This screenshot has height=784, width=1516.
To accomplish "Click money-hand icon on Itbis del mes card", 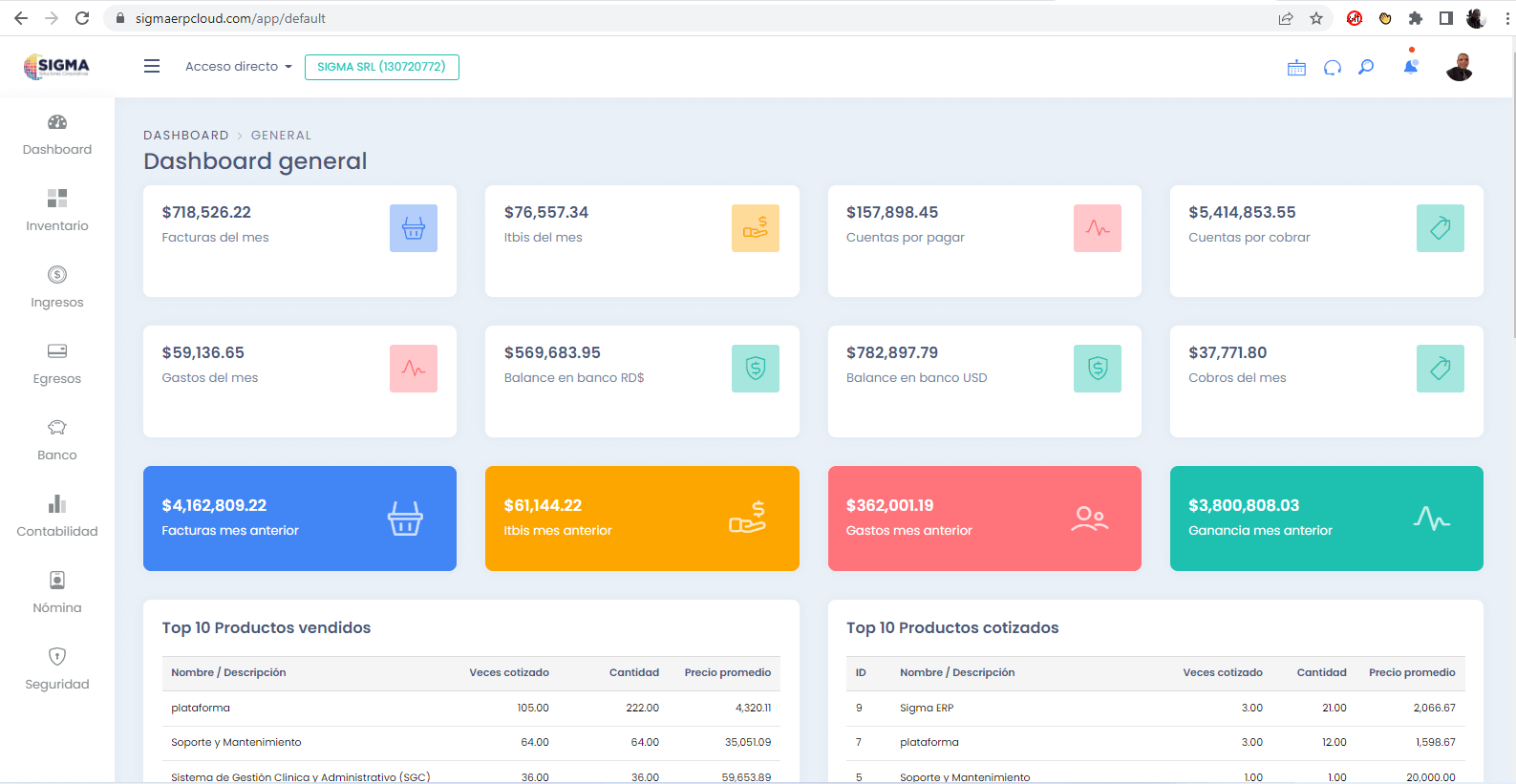I will (x=756, y=228).
